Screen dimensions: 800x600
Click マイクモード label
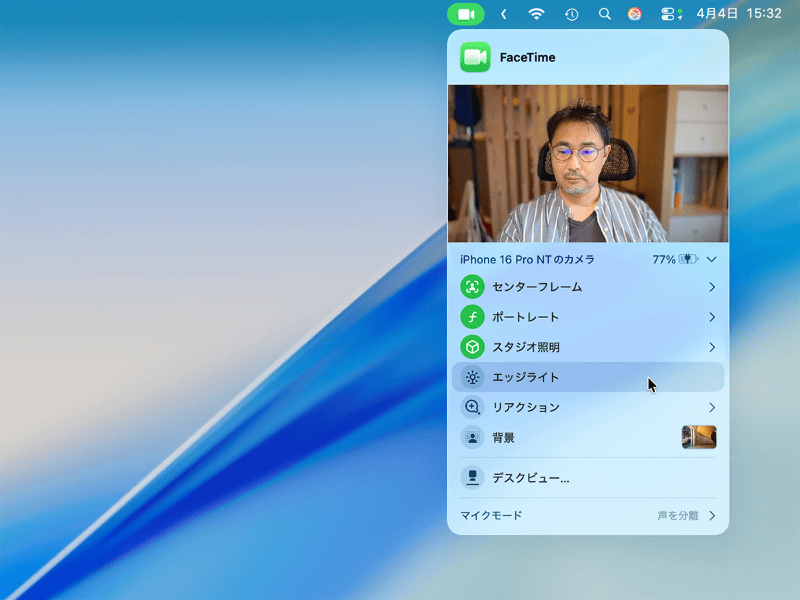click(491, 515)
